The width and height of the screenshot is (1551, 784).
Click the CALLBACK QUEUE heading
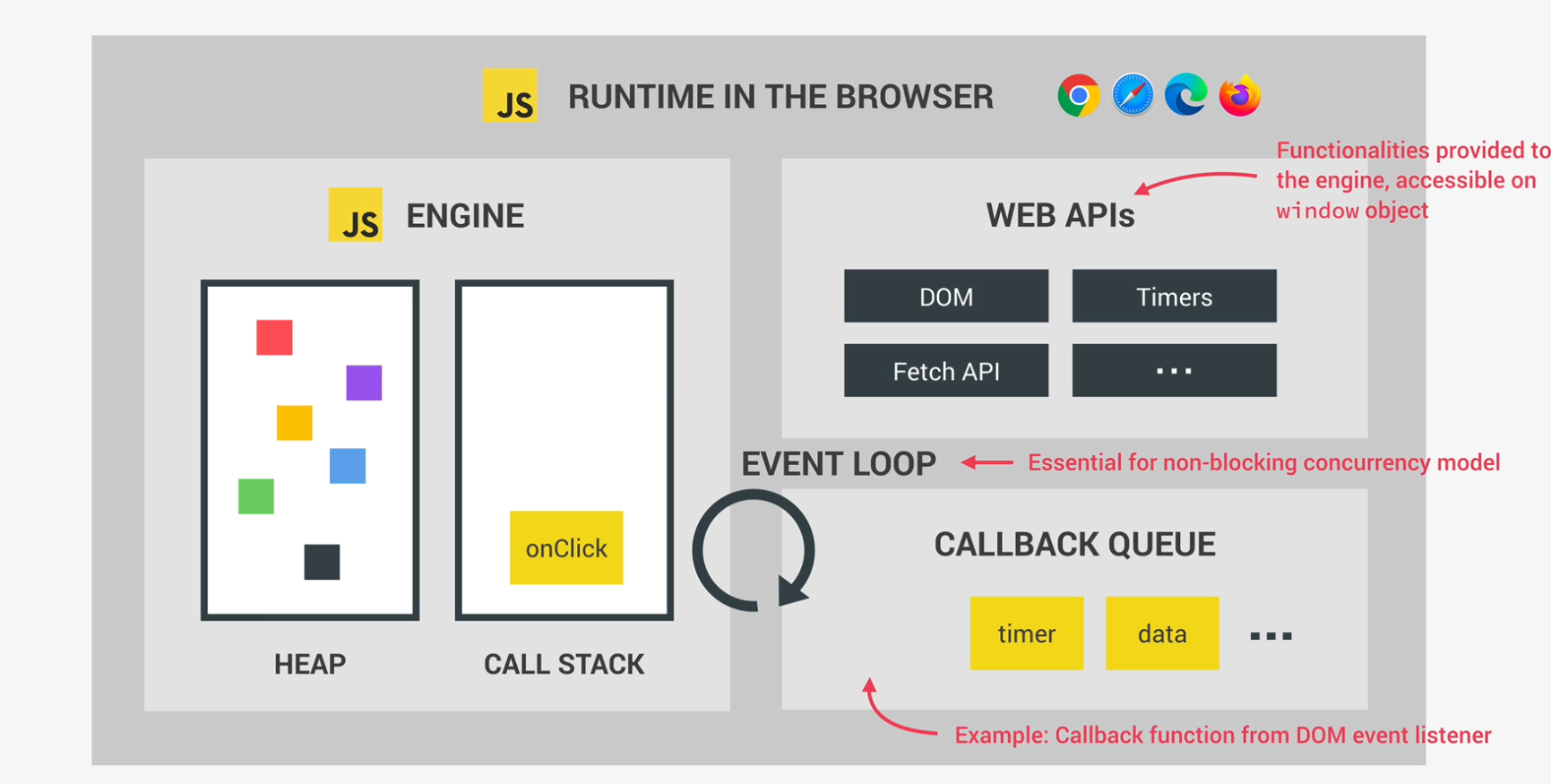click(1074, 545)
